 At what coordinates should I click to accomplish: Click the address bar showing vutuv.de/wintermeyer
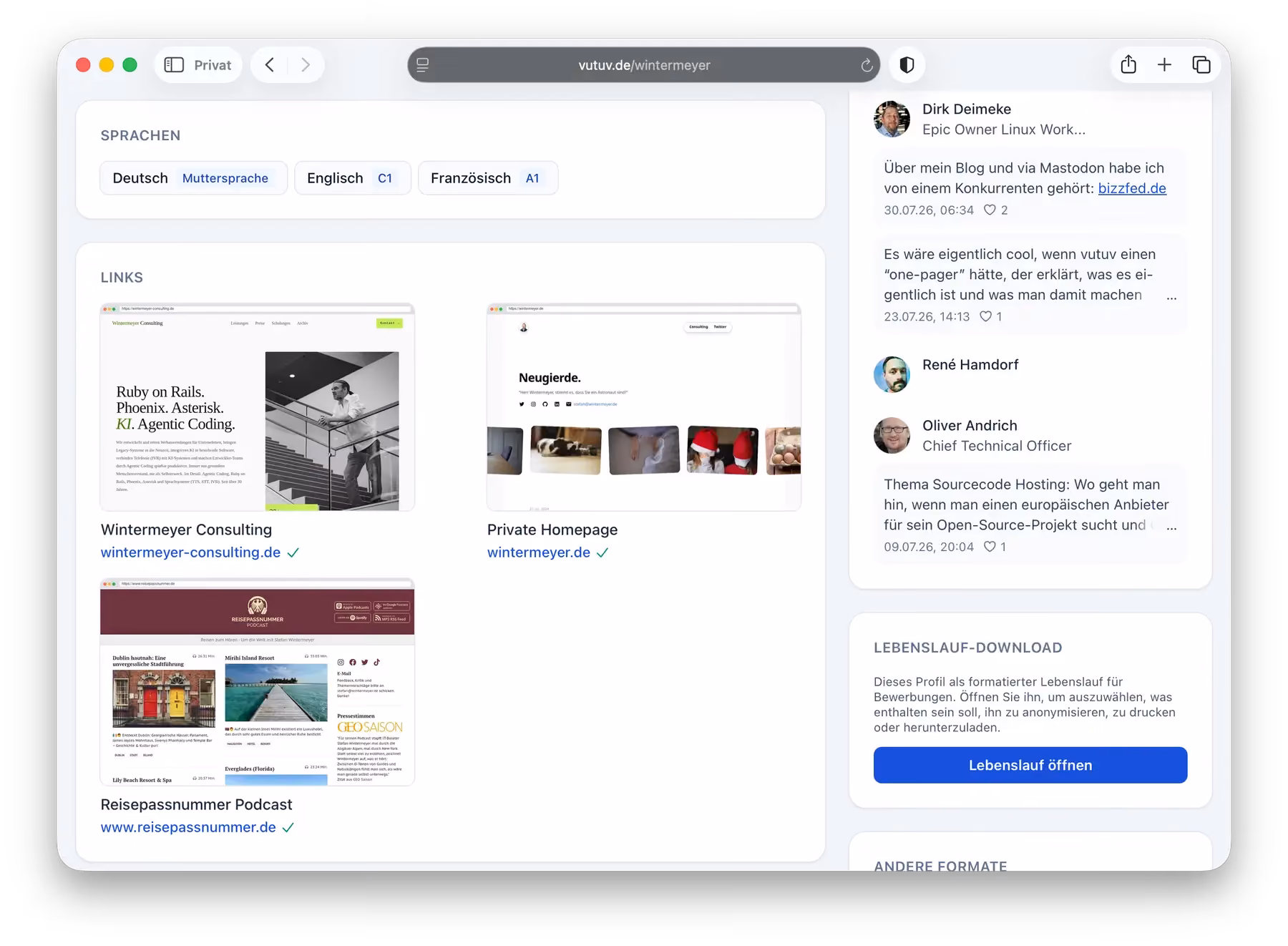click(x=644, y=65)
